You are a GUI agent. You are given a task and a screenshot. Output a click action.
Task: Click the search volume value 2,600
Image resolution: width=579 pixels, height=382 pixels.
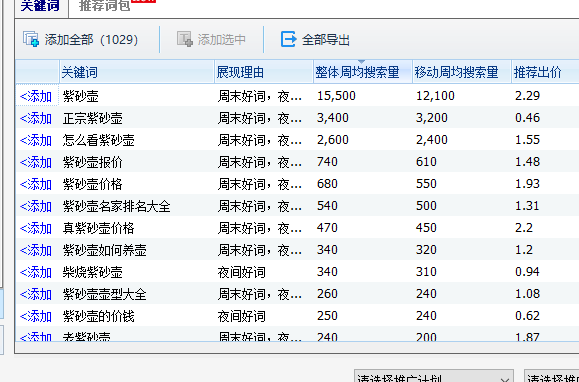click(333, 140)
